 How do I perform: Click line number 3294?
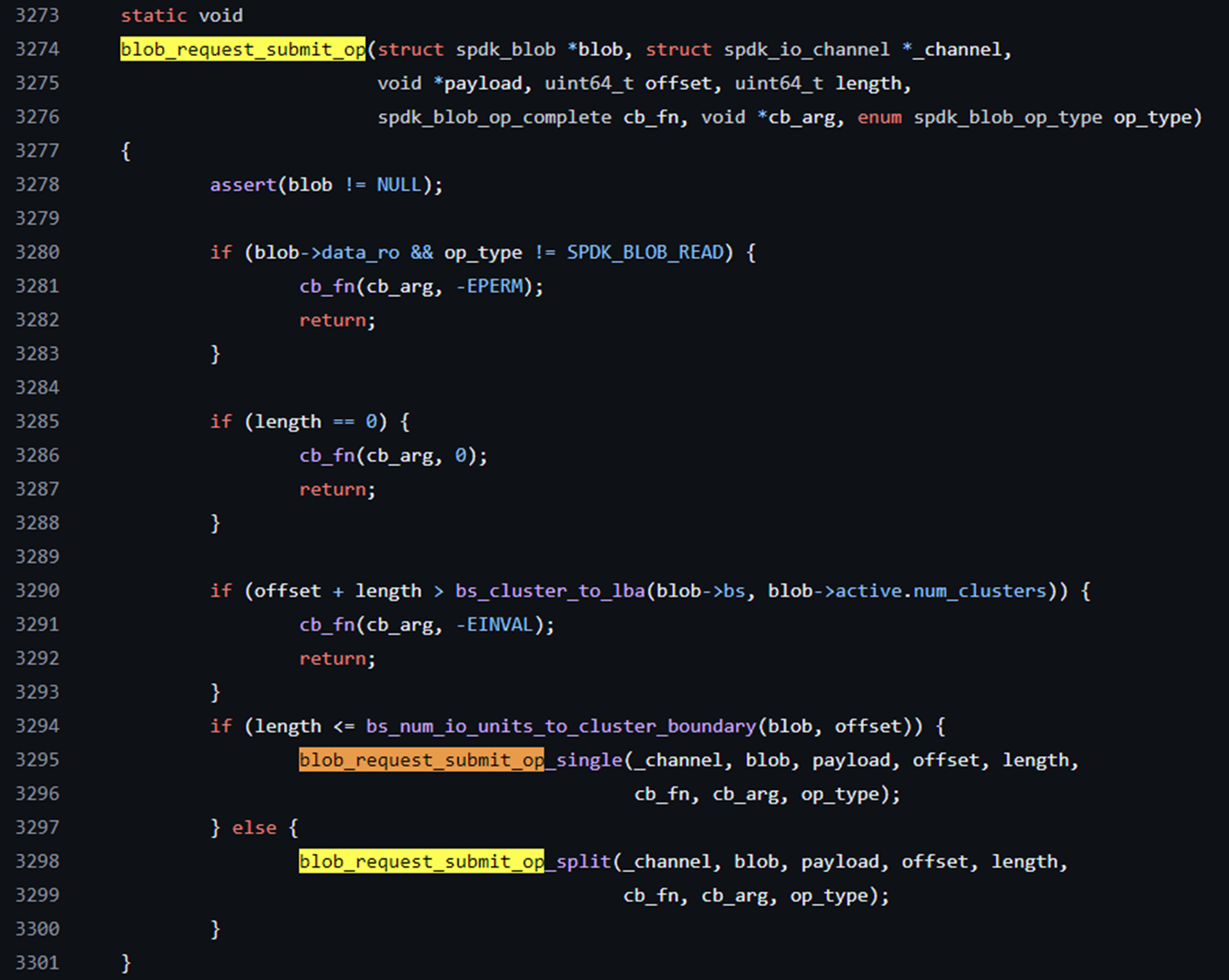[x=37, y=726]
